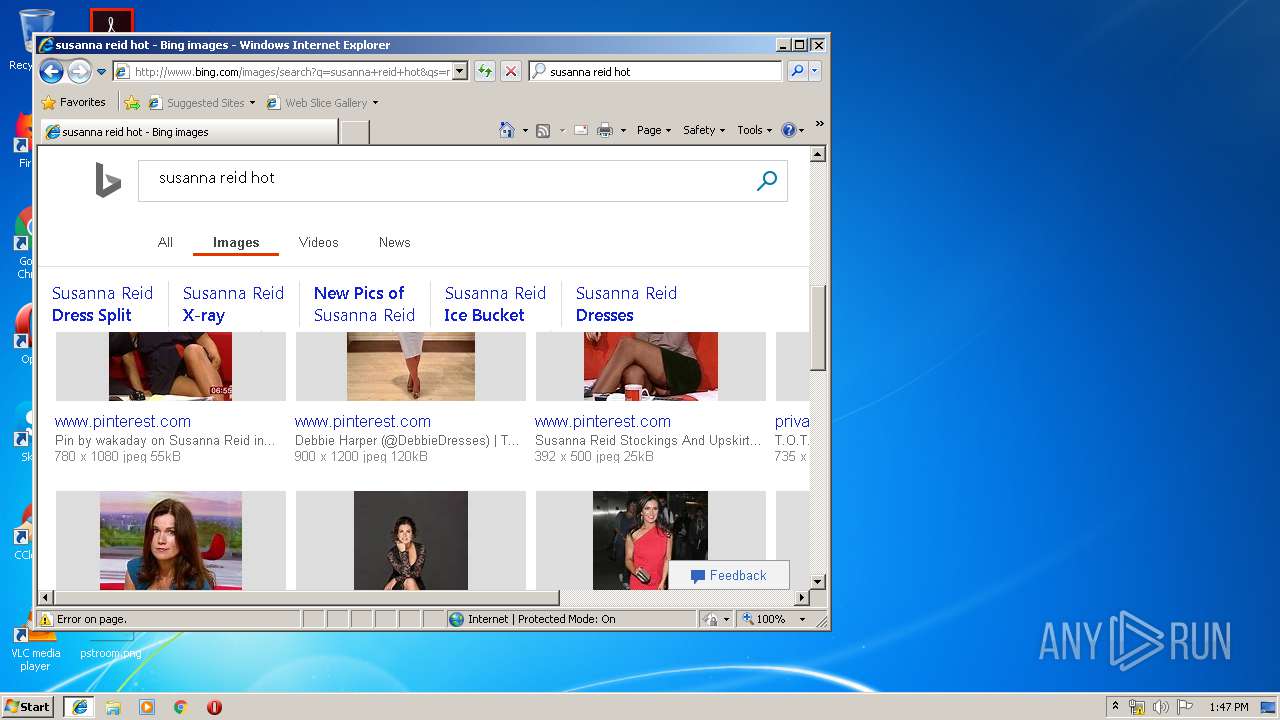Click the network tray icon

1137,707
